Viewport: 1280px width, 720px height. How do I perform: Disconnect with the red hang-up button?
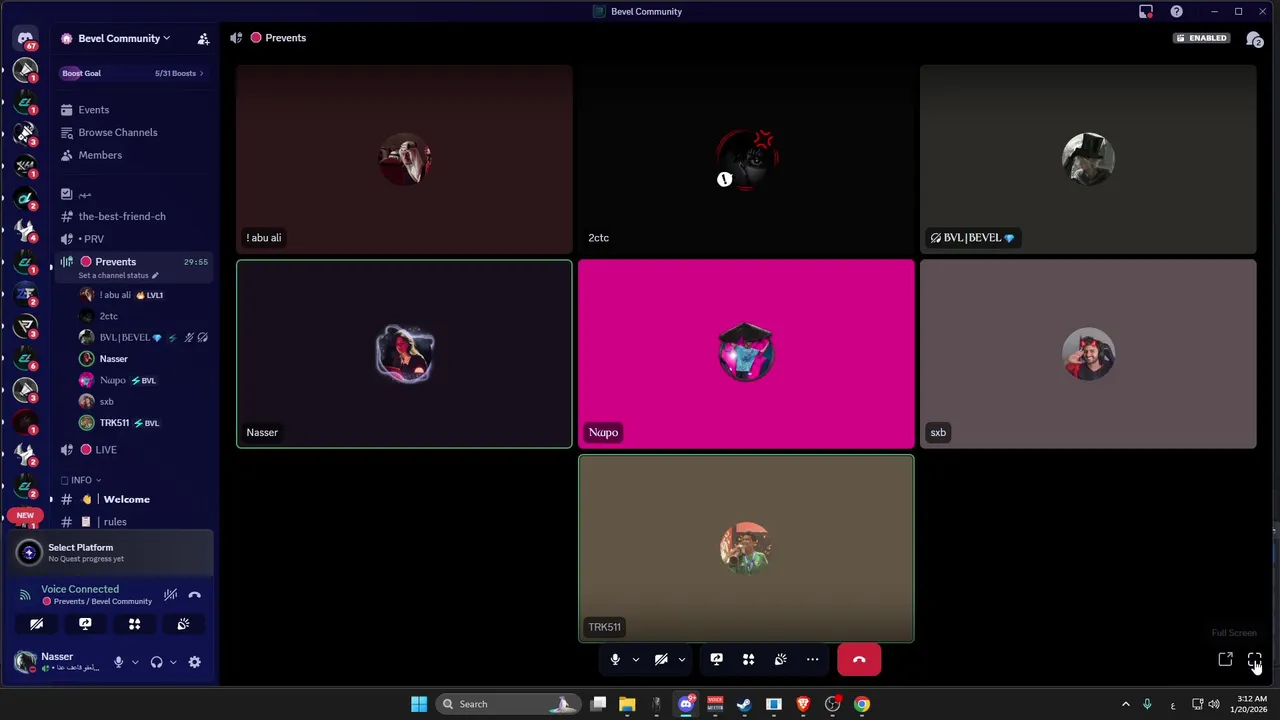tap(859, 660)
